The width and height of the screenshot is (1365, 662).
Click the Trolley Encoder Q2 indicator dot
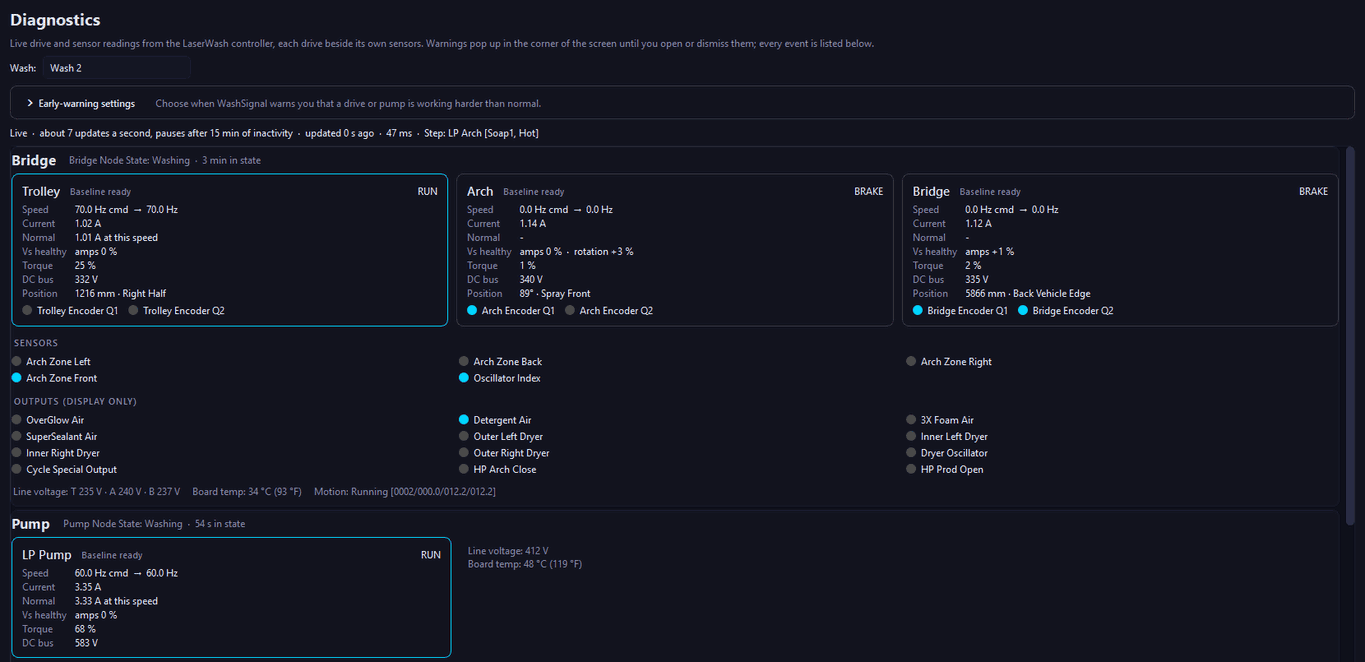(134, 311)
